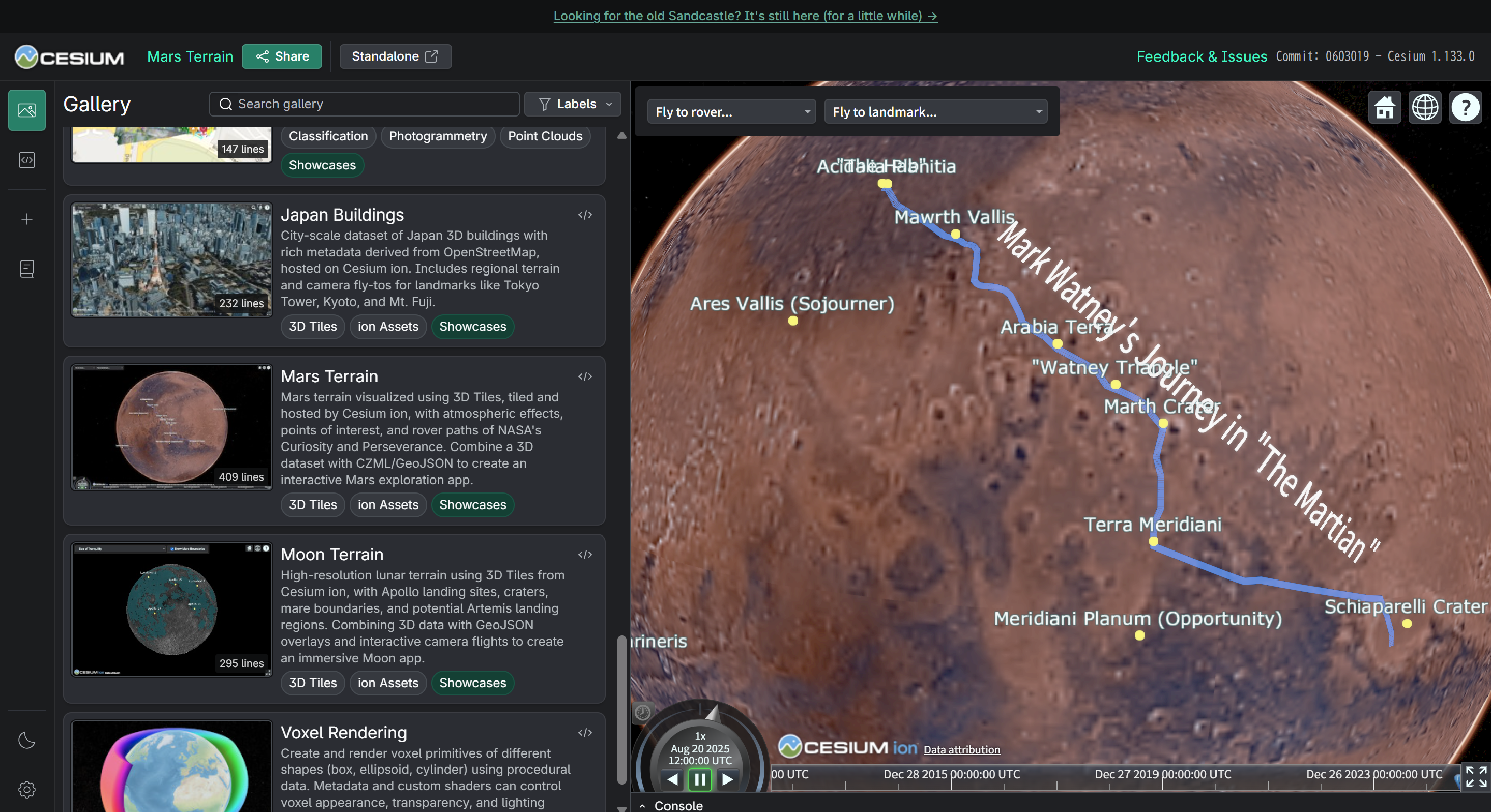The image size is (1491, 812).
Task: Pause the animation clock
Action: [700, 779]
